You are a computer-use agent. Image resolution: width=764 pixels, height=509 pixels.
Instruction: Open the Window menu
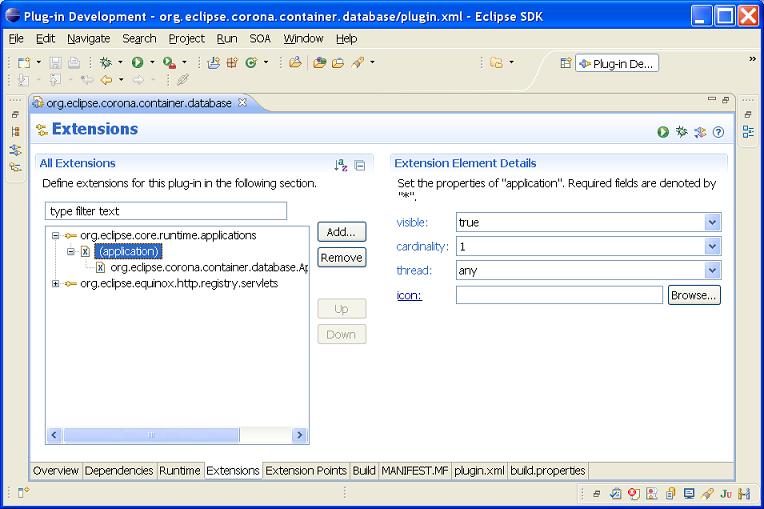[303, 38]
